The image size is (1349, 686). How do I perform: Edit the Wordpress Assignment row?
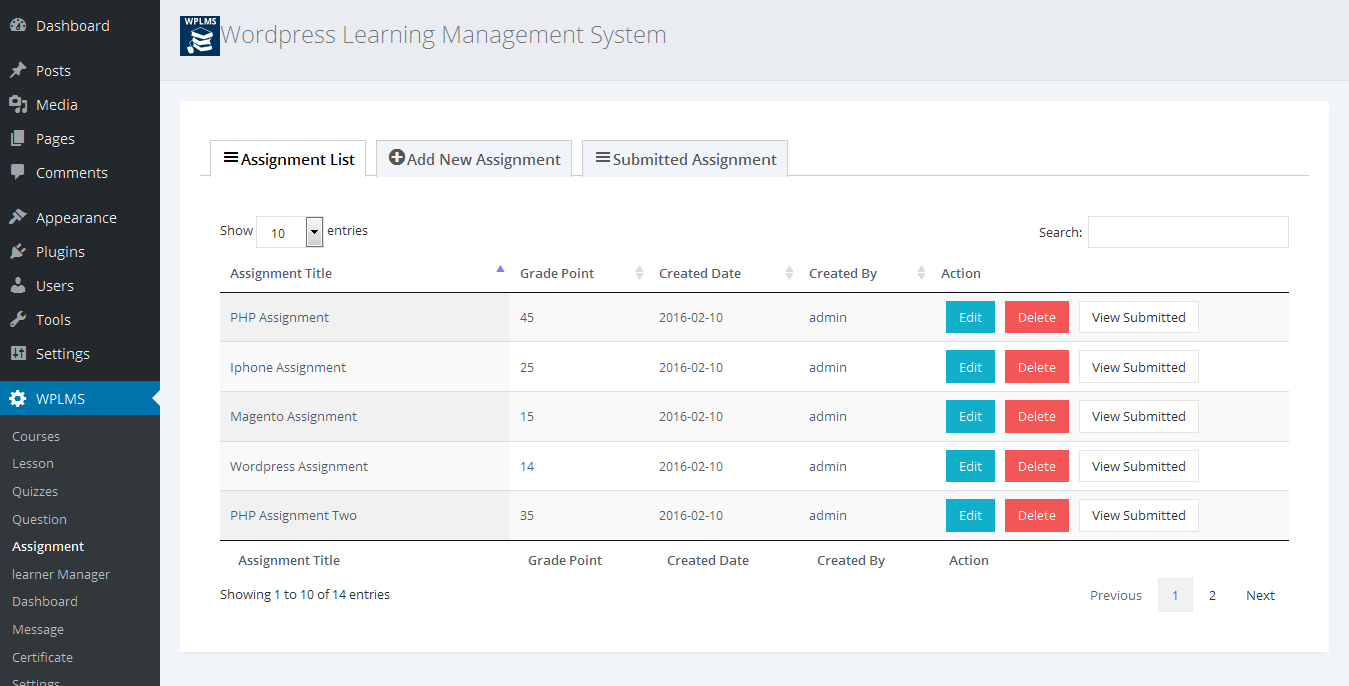coord(970,466)
